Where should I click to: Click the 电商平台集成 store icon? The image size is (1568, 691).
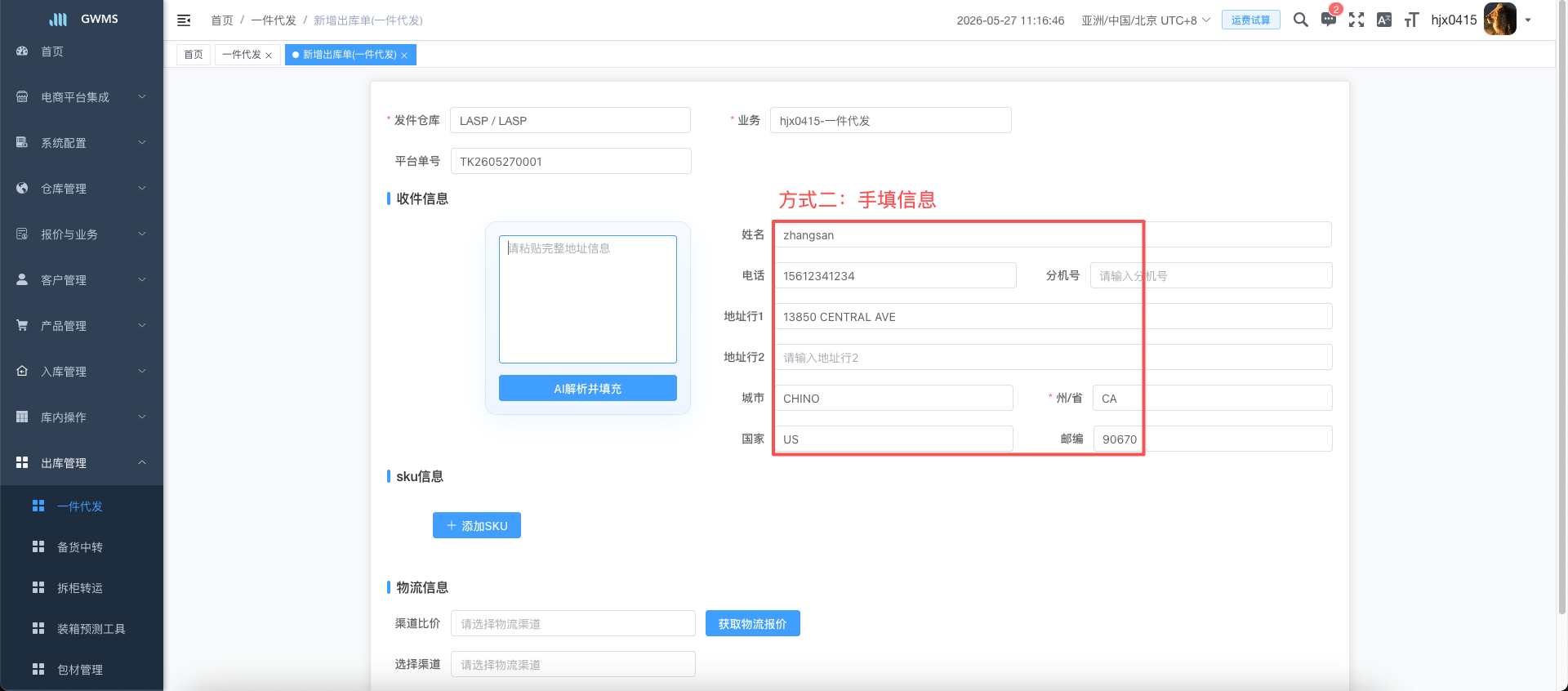(22, 96)
